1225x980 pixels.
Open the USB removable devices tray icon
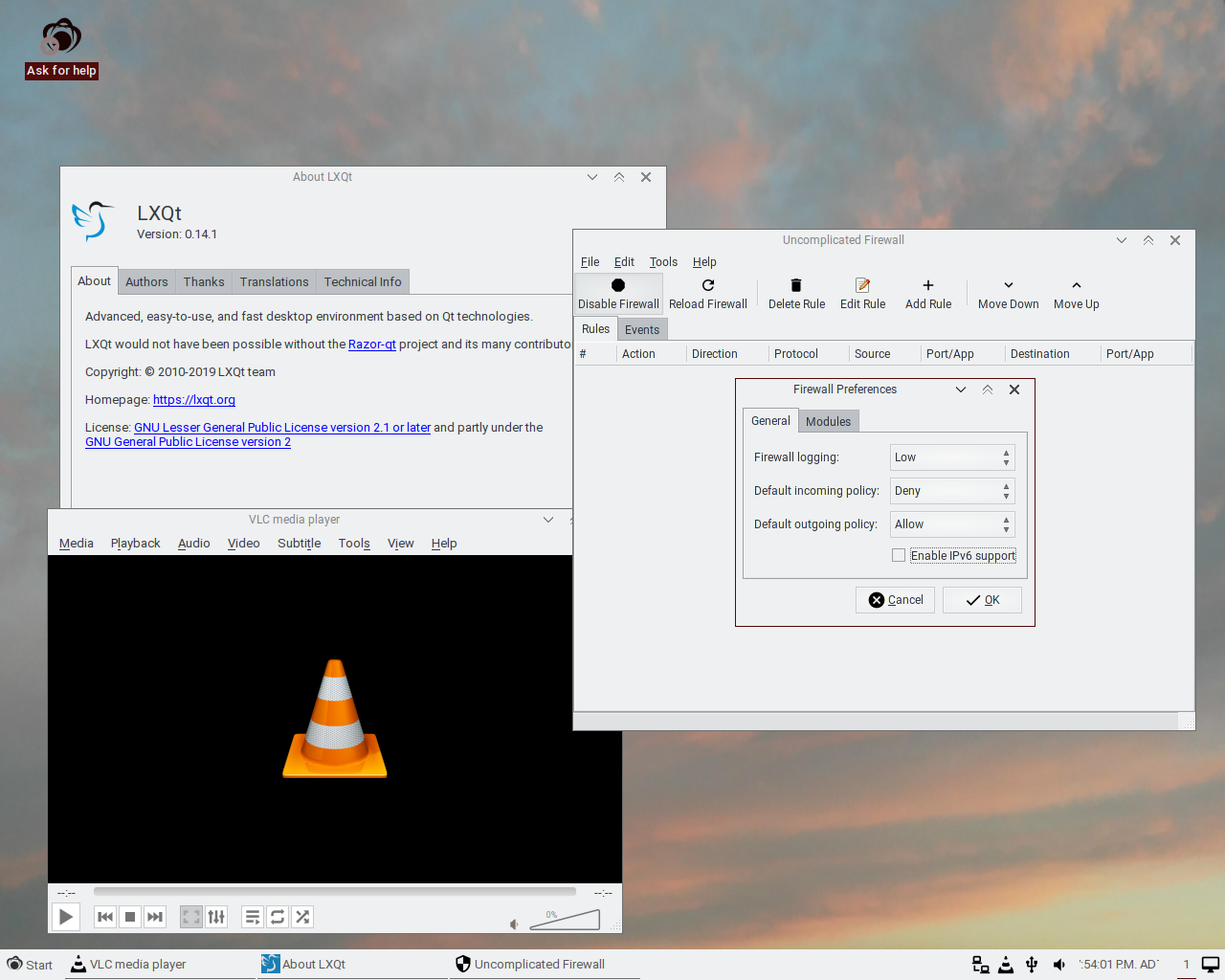[x=1032, y=965]
